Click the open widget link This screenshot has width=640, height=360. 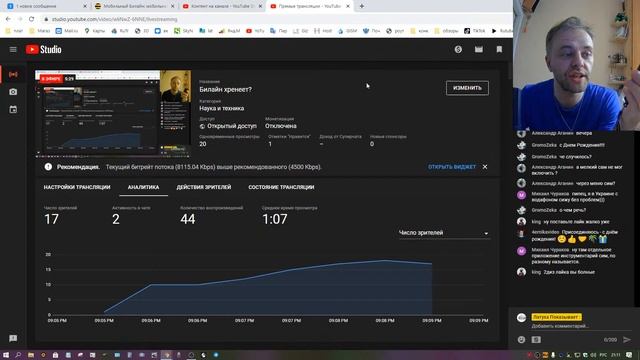point(452,167)
